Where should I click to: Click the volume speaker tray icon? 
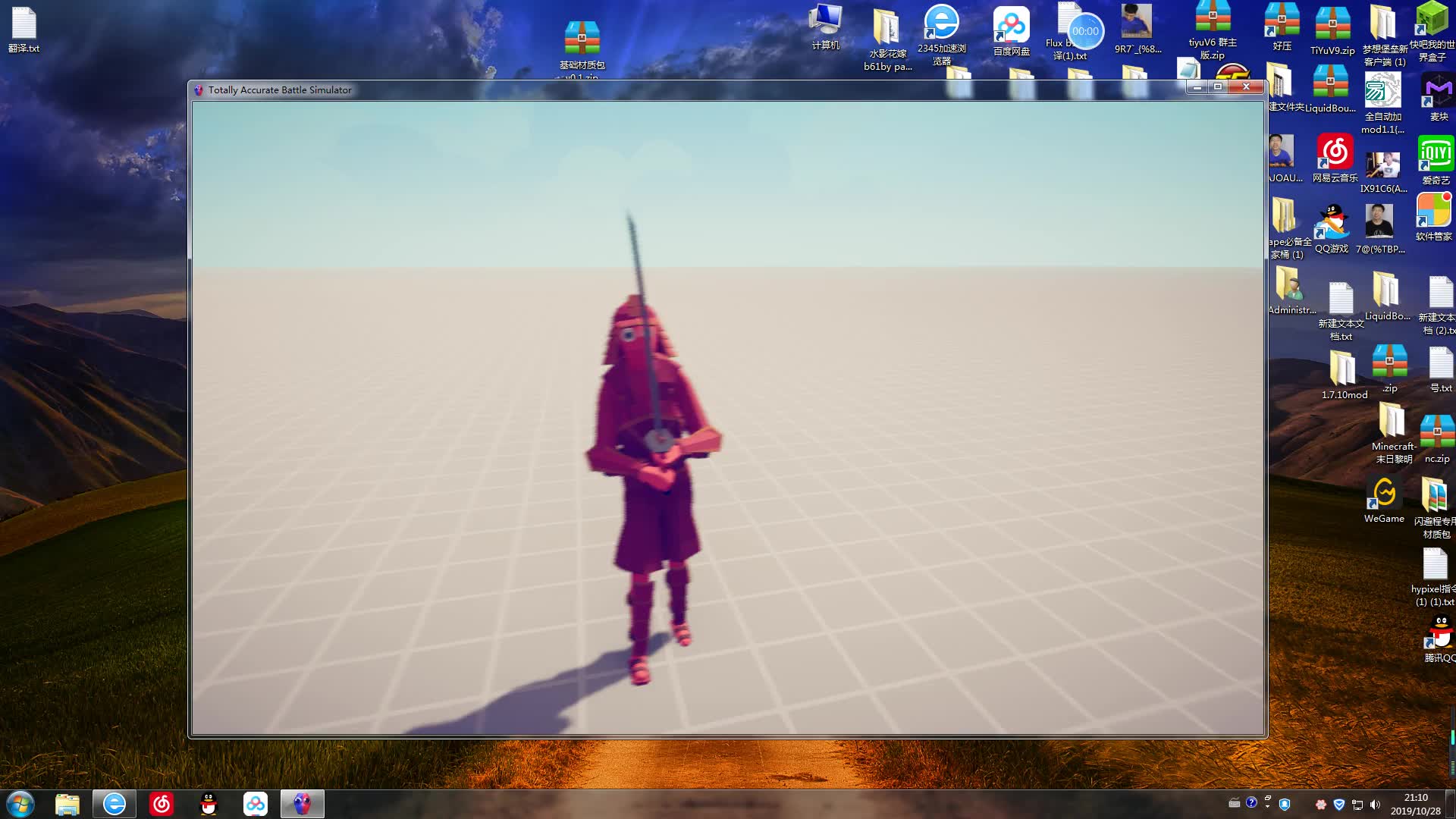(x=1376, y=804)
